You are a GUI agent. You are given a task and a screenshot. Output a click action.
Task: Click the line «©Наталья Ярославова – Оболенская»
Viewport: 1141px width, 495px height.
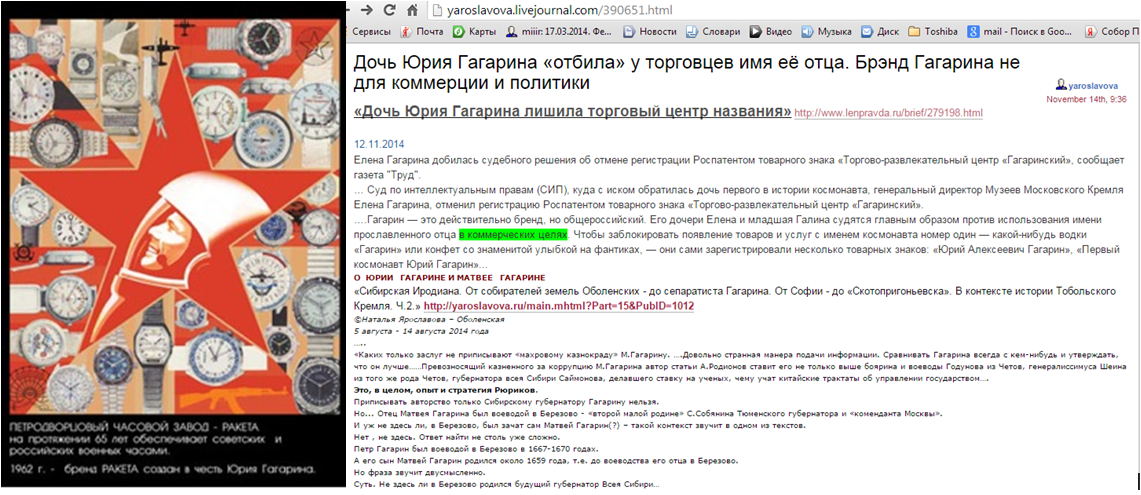(428, 320)
